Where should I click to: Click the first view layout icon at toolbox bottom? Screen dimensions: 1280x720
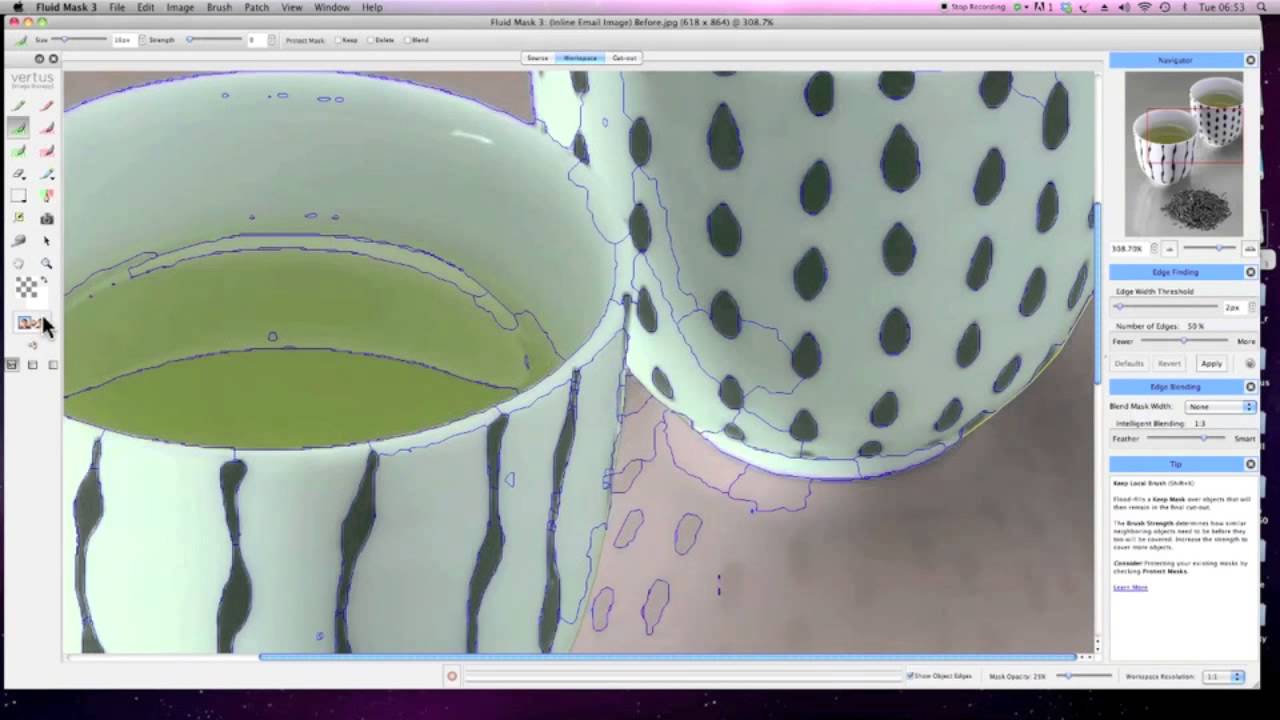[12, 365]
